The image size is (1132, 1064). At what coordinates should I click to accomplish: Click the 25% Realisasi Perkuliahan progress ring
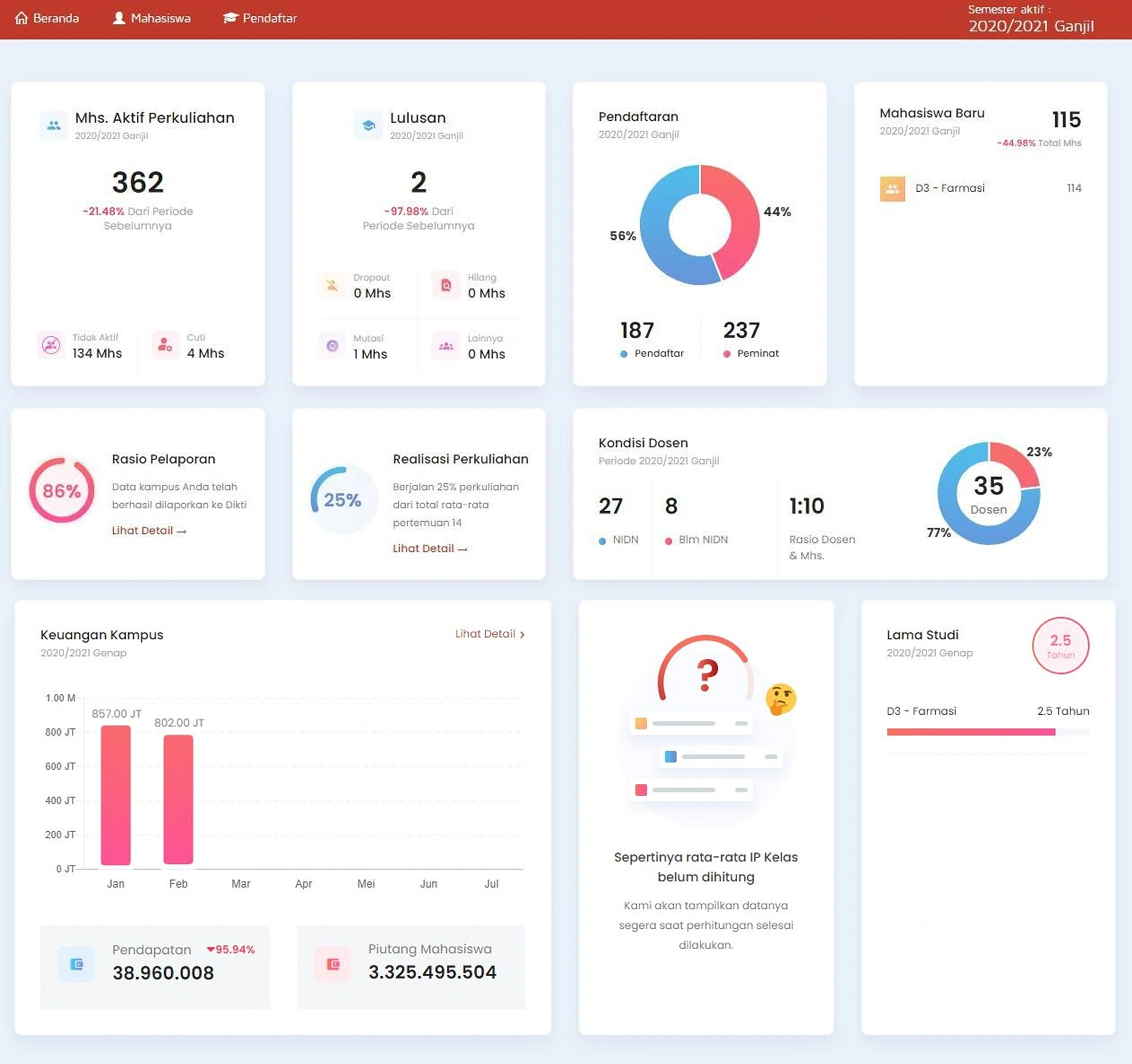(x=343, y=500)
